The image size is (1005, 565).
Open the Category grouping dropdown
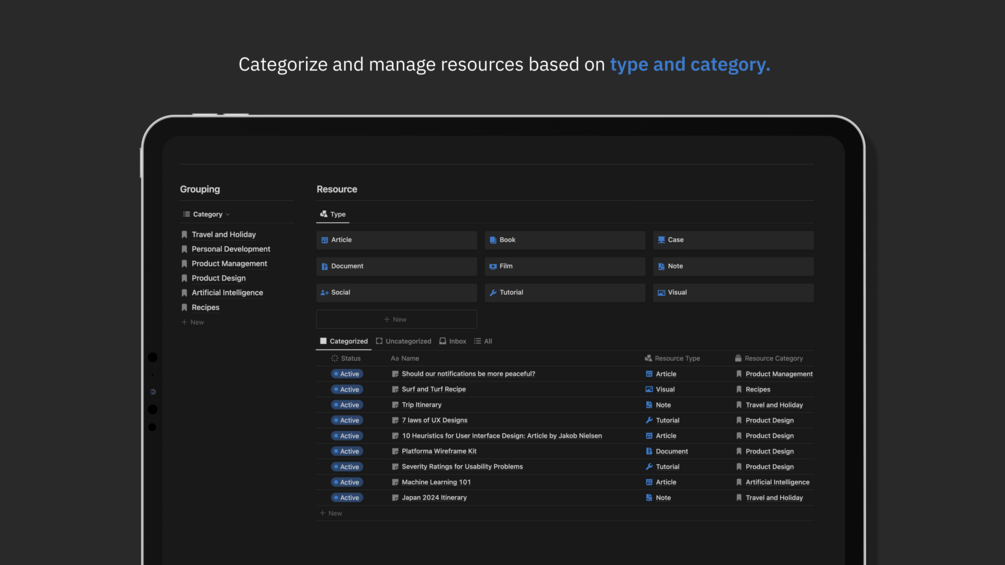click(x=206, y=214)
